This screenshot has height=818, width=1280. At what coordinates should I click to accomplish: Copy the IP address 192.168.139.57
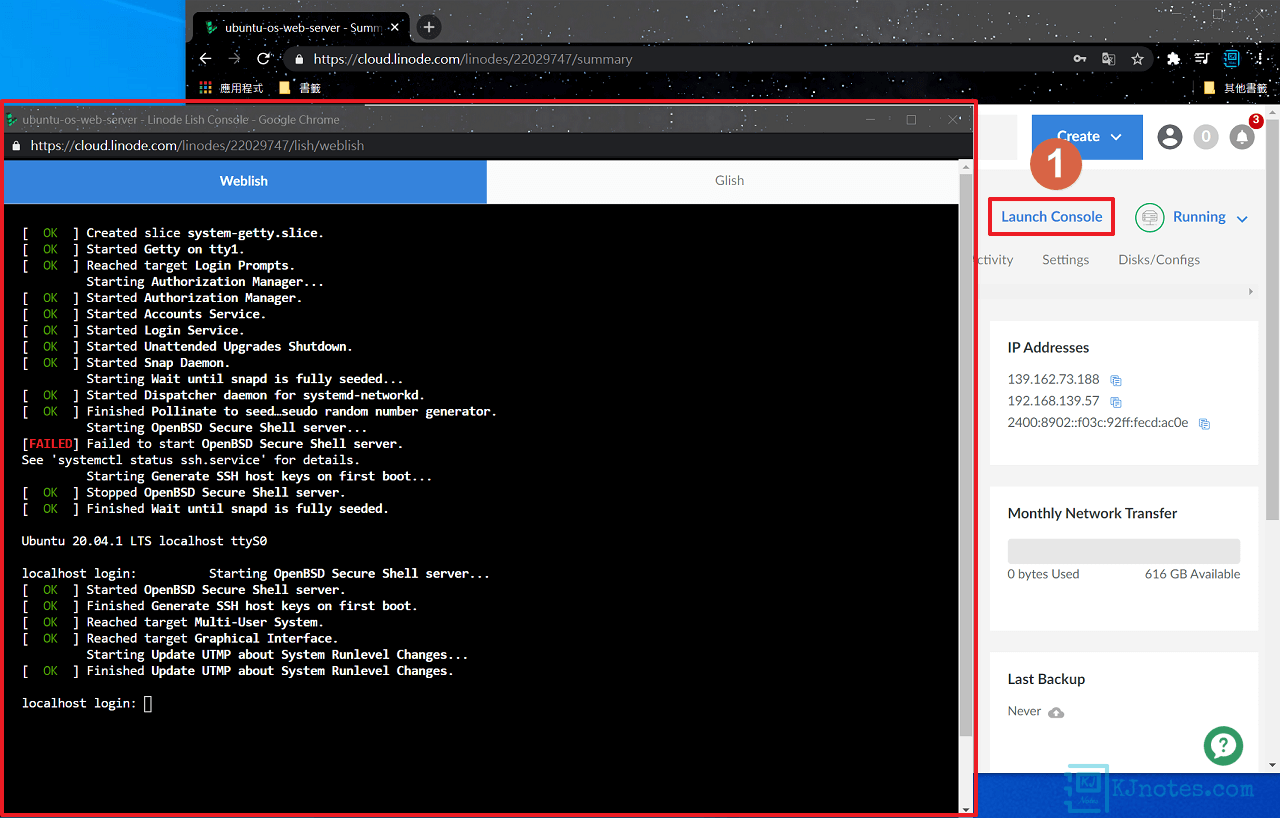tap(1116, 402)
